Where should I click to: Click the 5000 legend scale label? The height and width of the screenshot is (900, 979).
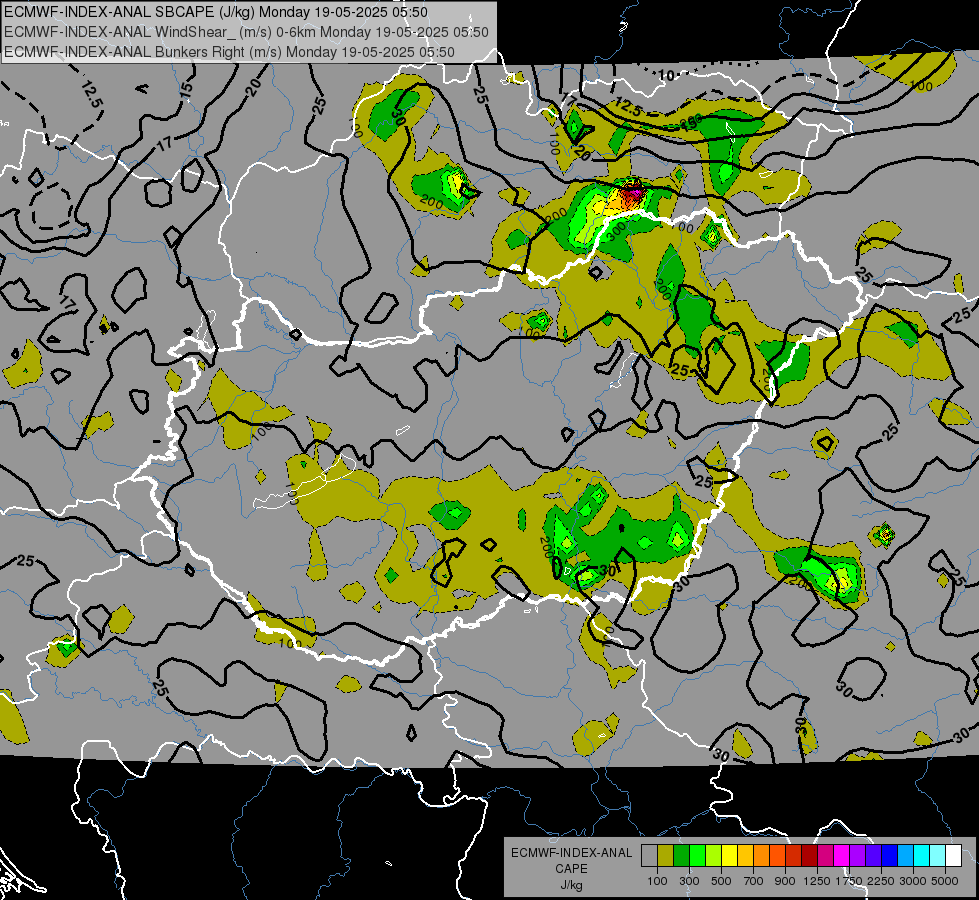(945, 881)
